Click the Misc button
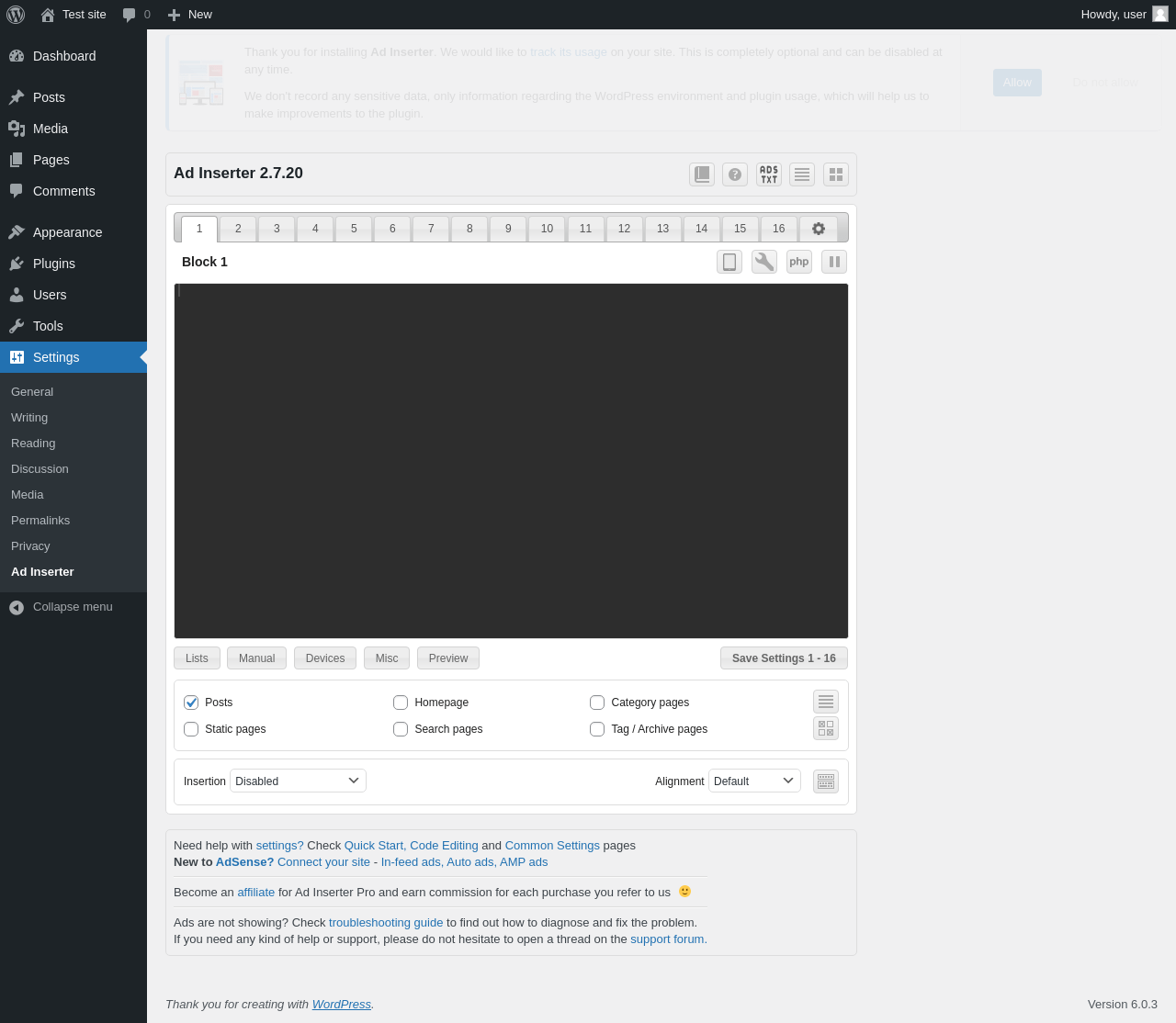The height and width of the screenshot is (1023, 1176). (387, 658)
